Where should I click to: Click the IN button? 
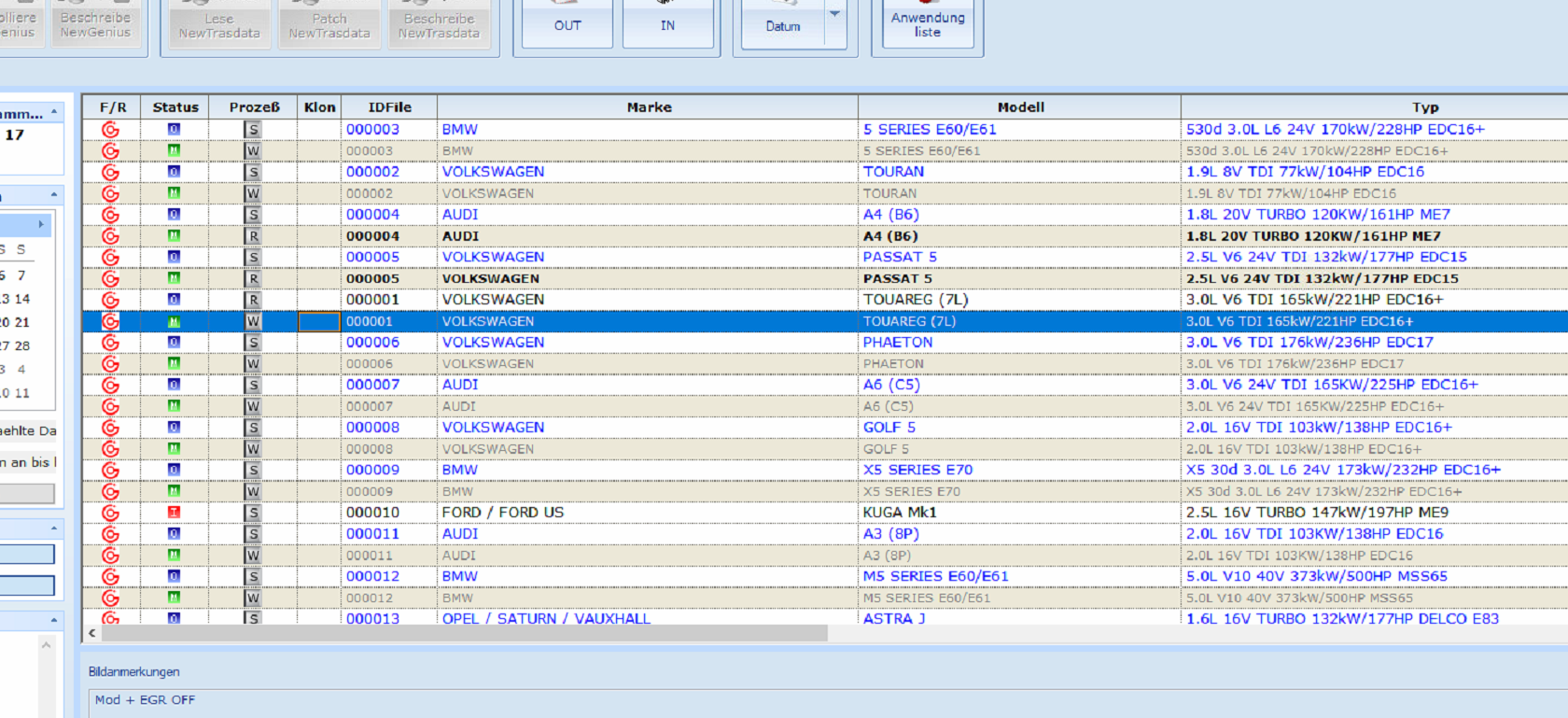667,24
